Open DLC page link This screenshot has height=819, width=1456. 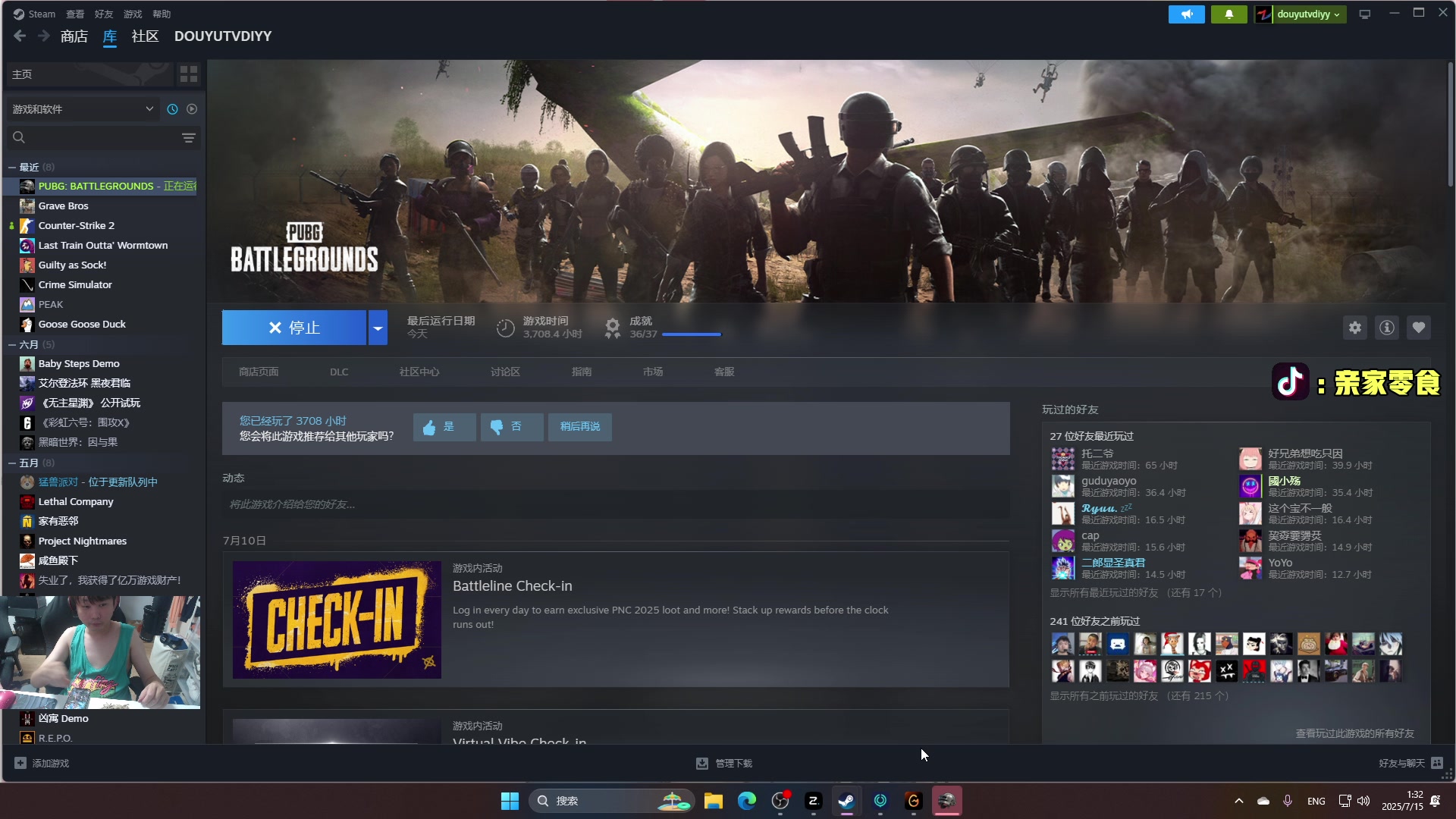point(339,372)
